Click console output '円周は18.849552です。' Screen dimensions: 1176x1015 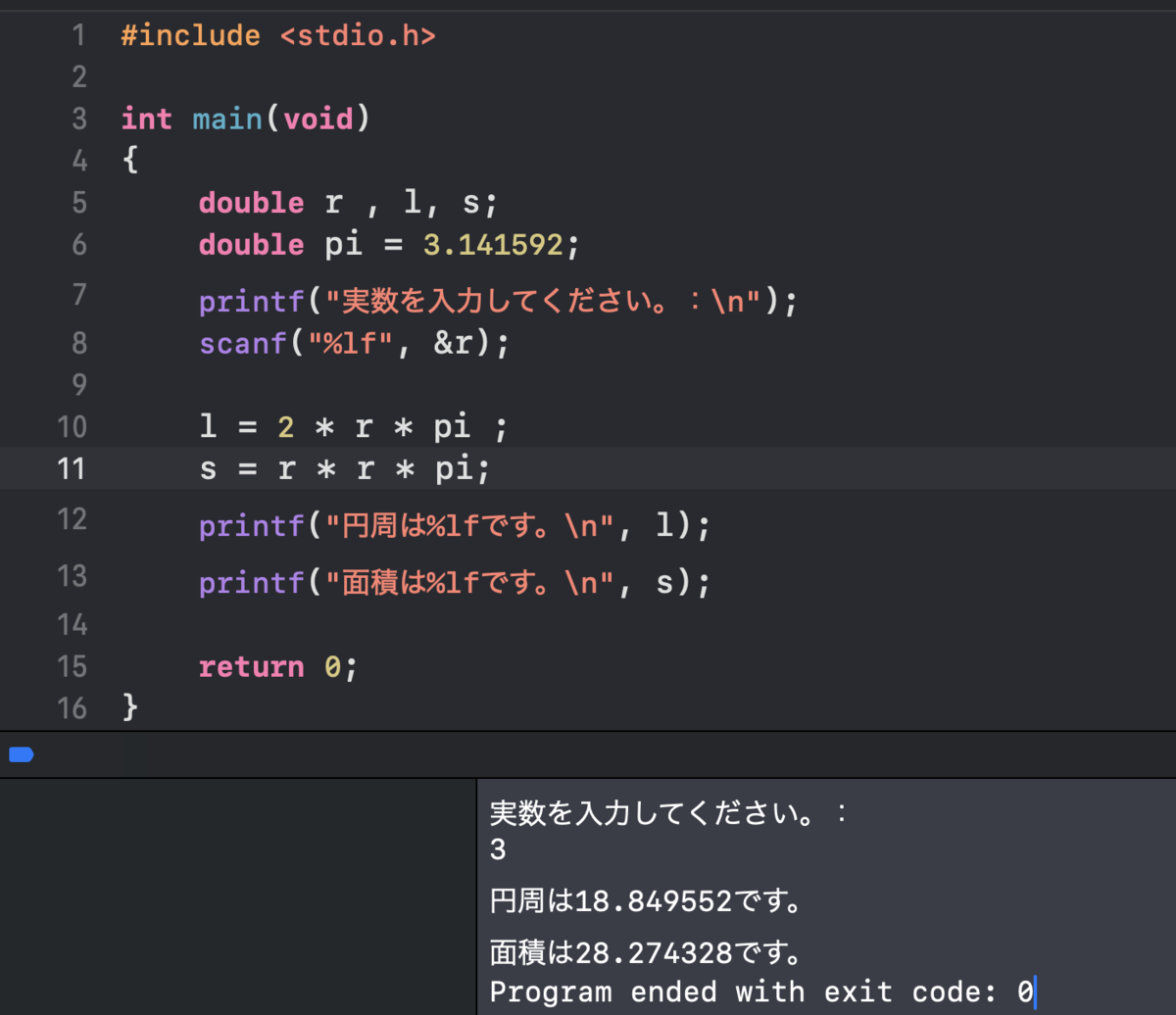click(646, 900)
